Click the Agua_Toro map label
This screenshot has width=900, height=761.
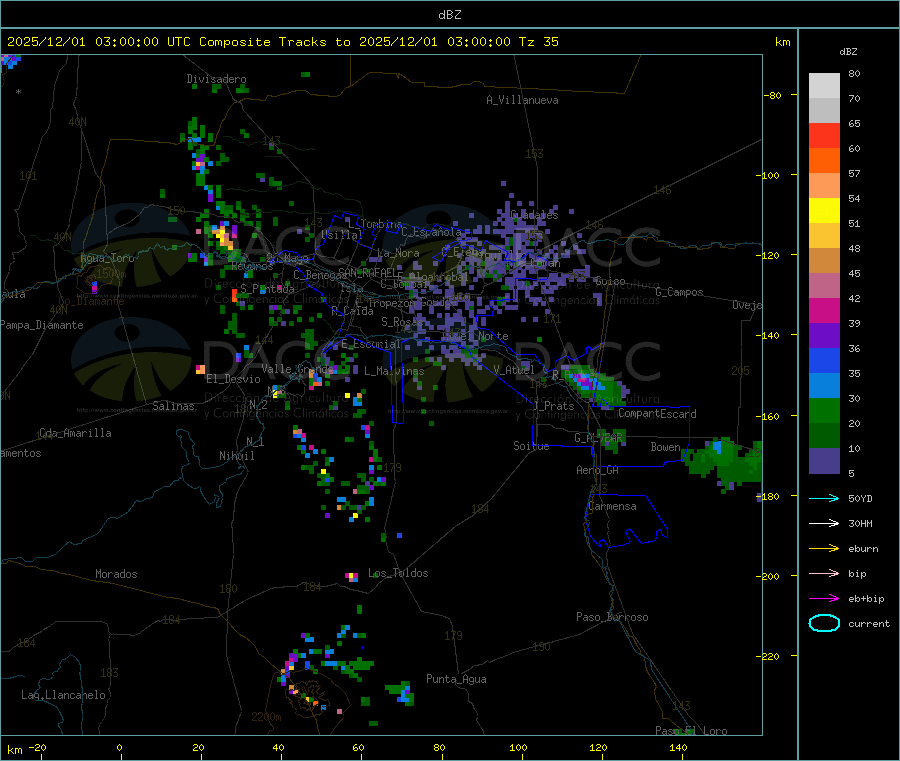pyautogui.click(x=107, y=258)
